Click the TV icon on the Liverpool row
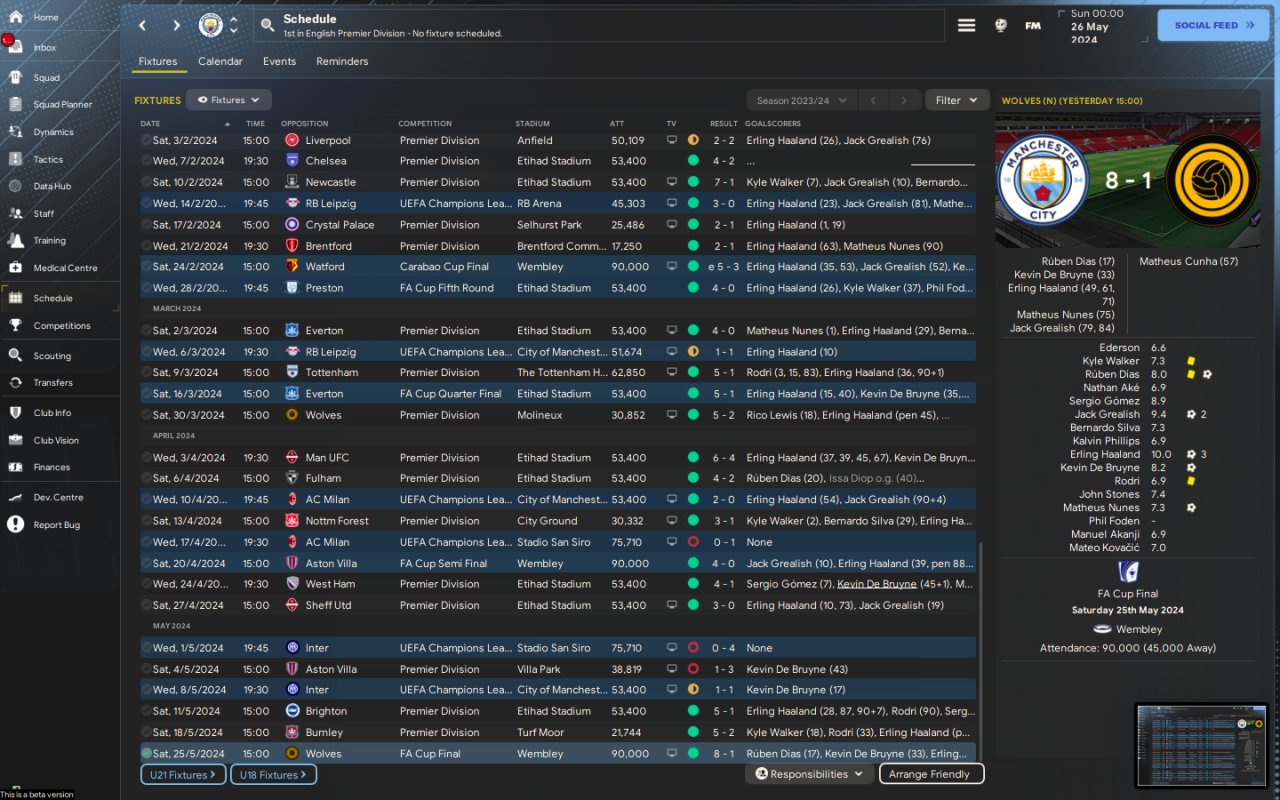1280x800 pixels. (672, 140)
